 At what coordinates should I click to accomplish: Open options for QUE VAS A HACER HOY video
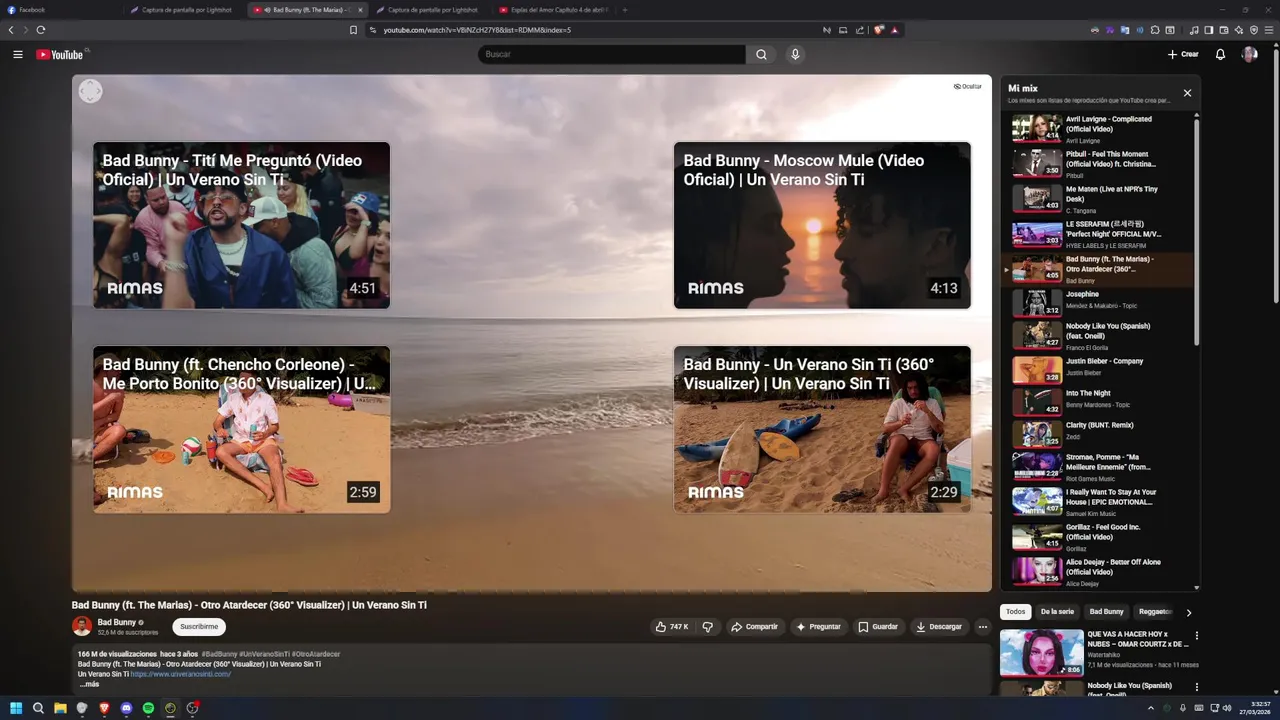click(1196, 636)
